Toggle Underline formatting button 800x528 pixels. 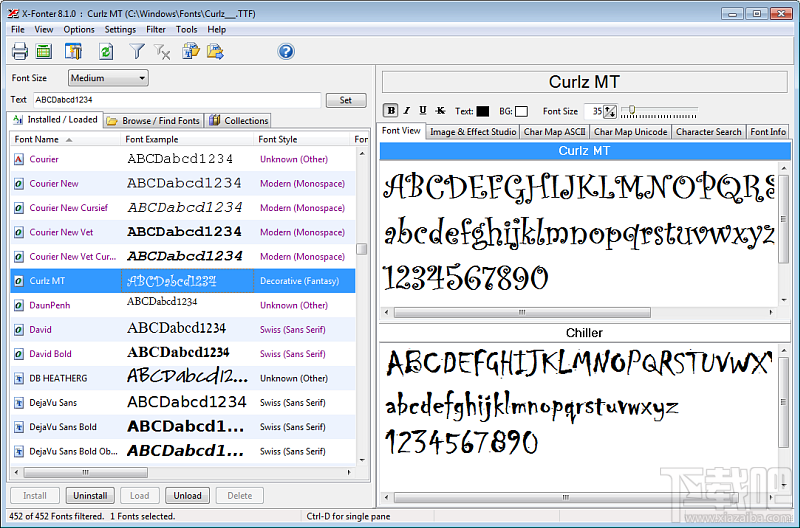[x=422, y=111]
